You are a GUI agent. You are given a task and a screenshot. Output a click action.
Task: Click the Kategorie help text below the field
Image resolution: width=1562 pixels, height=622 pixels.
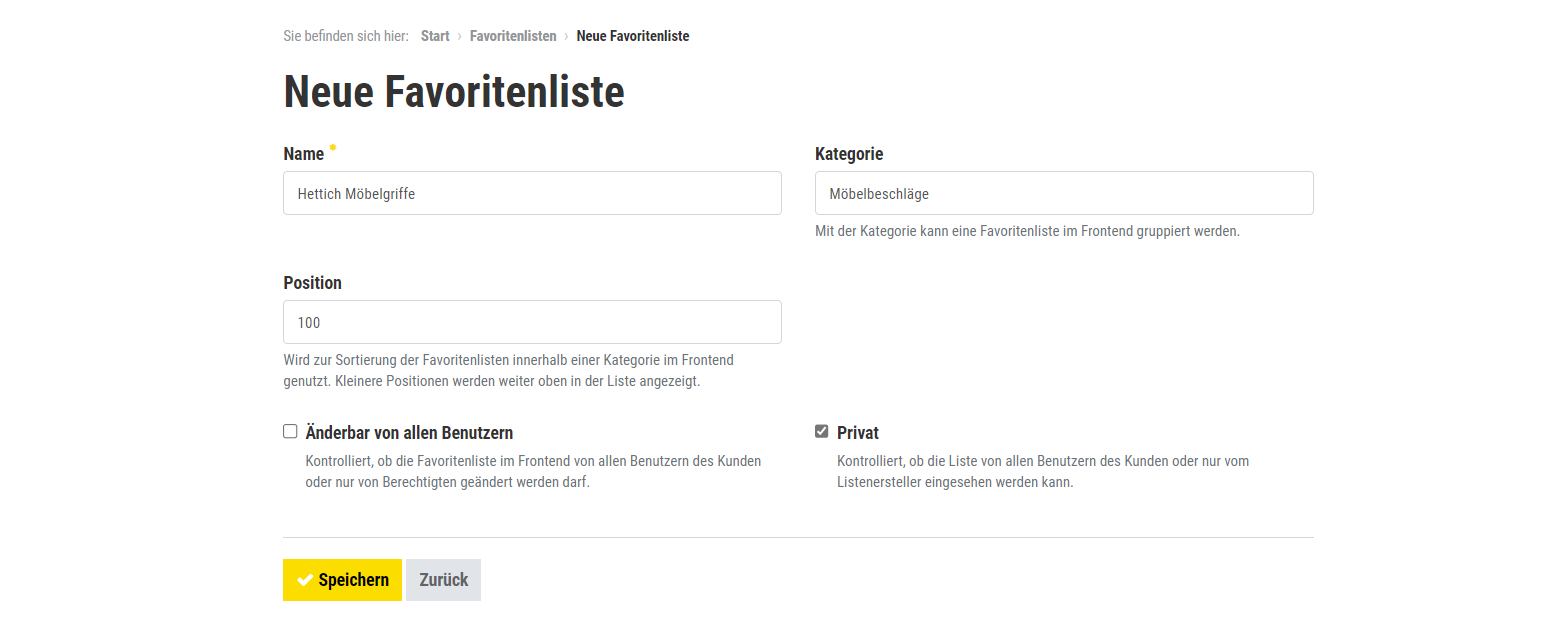coord(1027,231)
